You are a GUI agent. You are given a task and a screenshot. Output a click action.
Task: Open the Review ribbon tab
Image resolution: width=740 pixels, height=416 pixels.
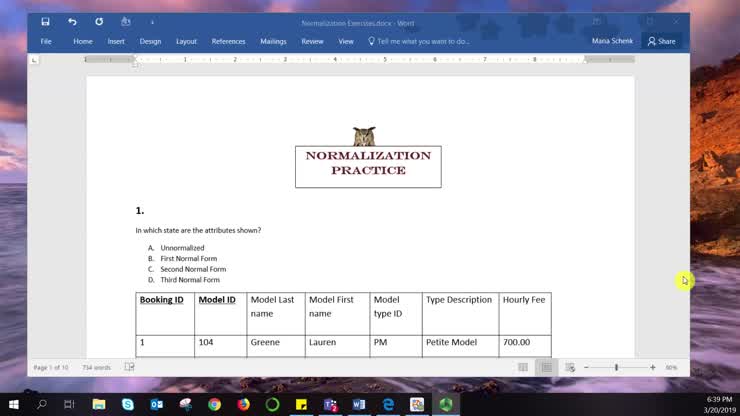[312, 42]
